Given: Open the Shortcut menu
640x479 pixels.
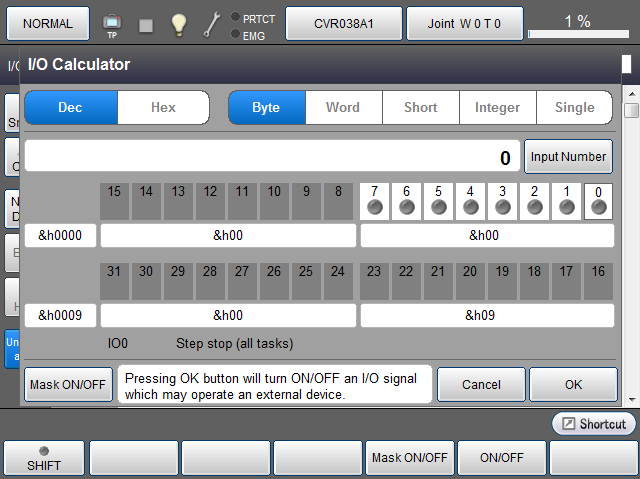Looking at the screenshot, I should (594, 424).
